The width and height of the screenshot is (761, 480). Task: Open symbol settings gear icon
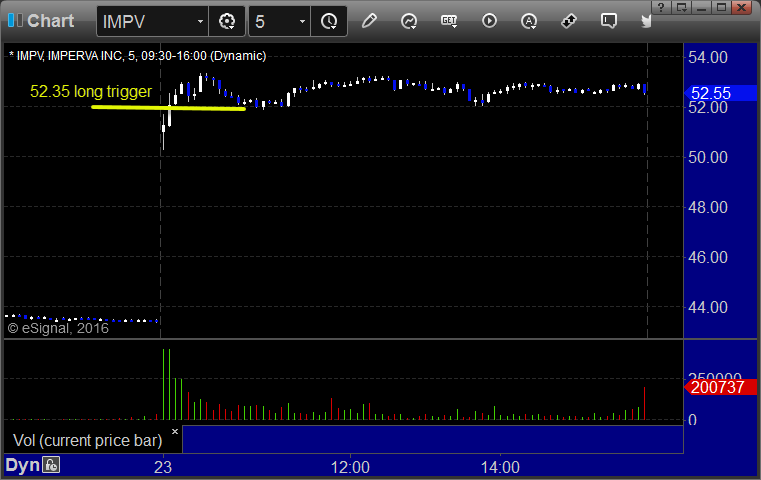(227, 21)
